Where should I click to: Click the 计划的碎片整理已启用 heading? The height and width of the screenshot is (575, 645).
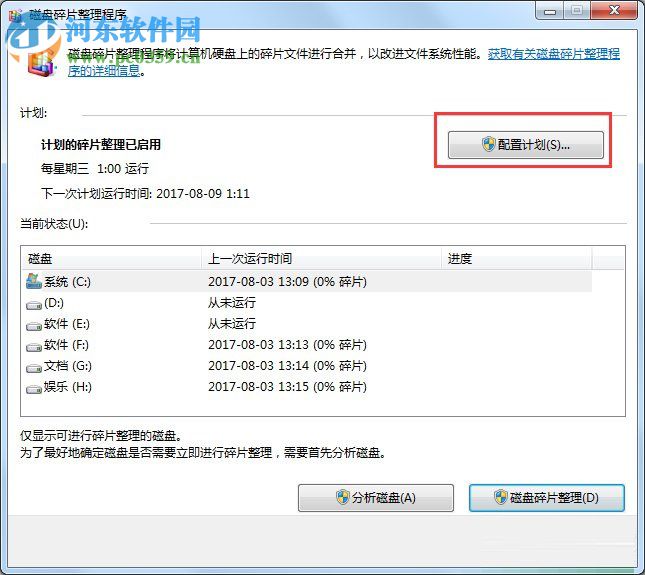(x=101, y=145)
